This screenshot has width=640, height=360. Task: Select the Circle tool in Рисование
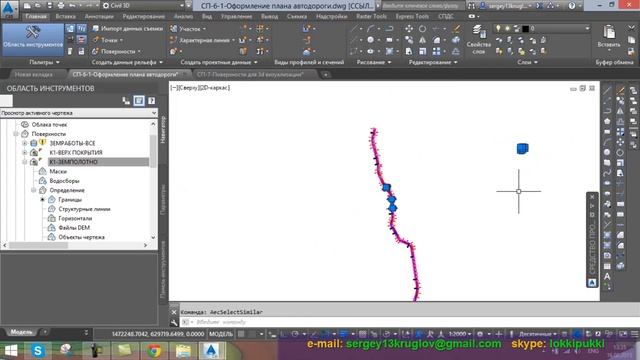click(x=370, y=40)
